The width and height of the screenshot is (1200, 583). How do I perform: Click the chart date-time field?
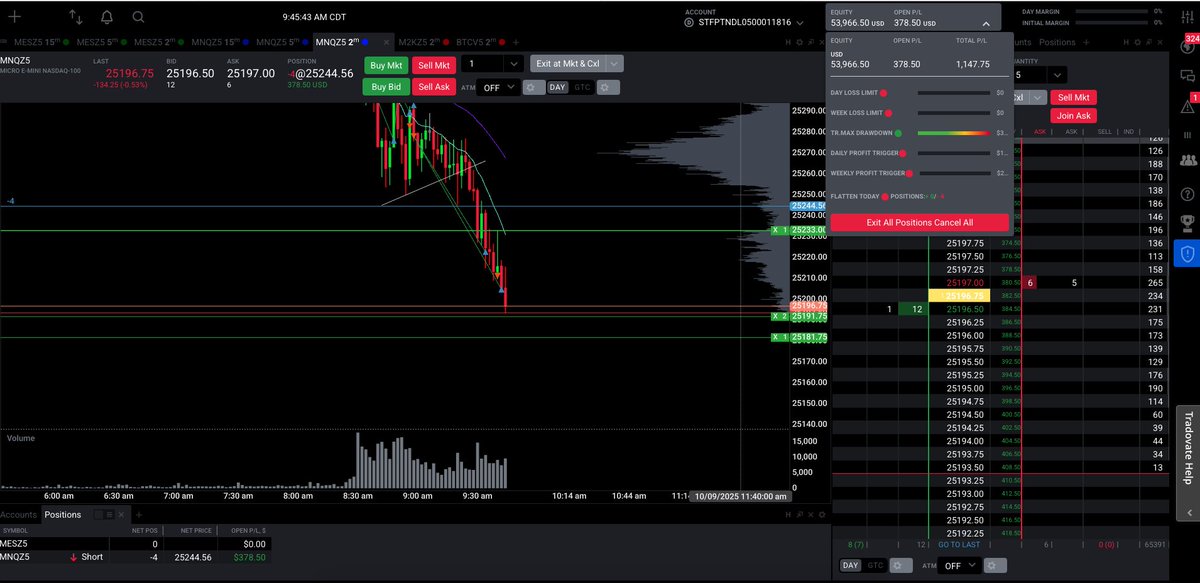tap(740, 496)
